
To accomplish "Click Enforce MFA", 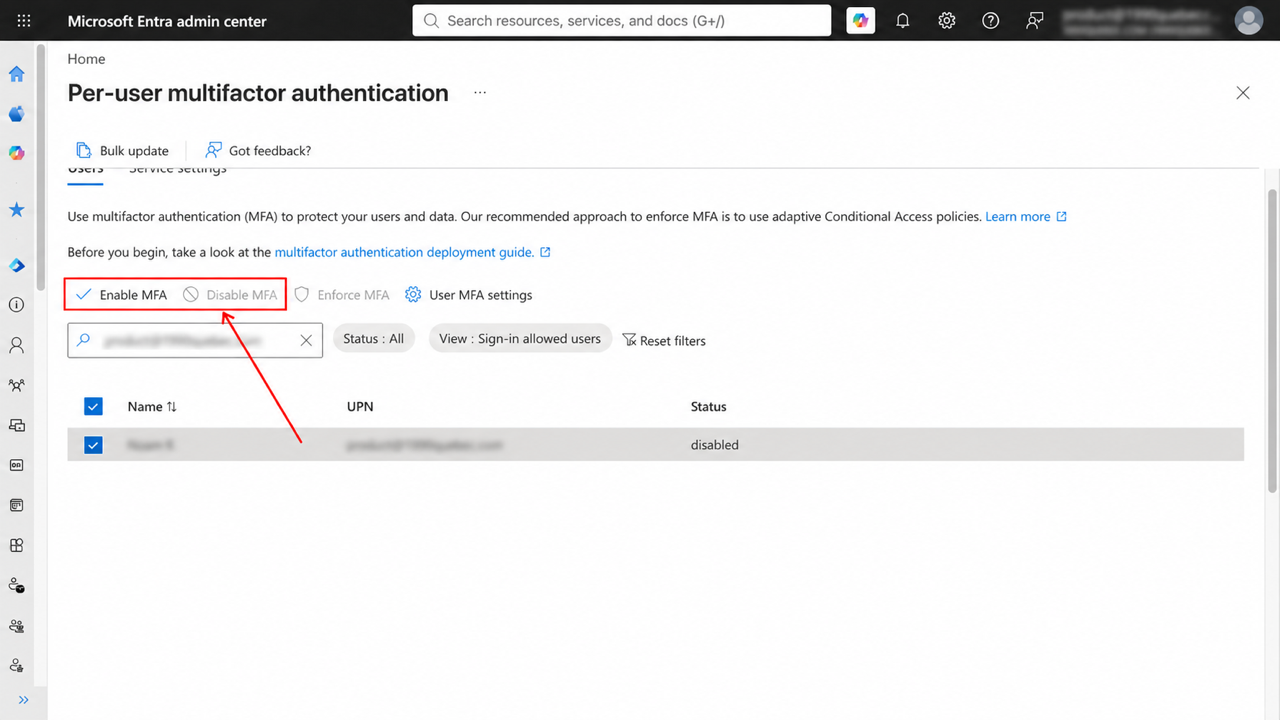I will (341, 295).
